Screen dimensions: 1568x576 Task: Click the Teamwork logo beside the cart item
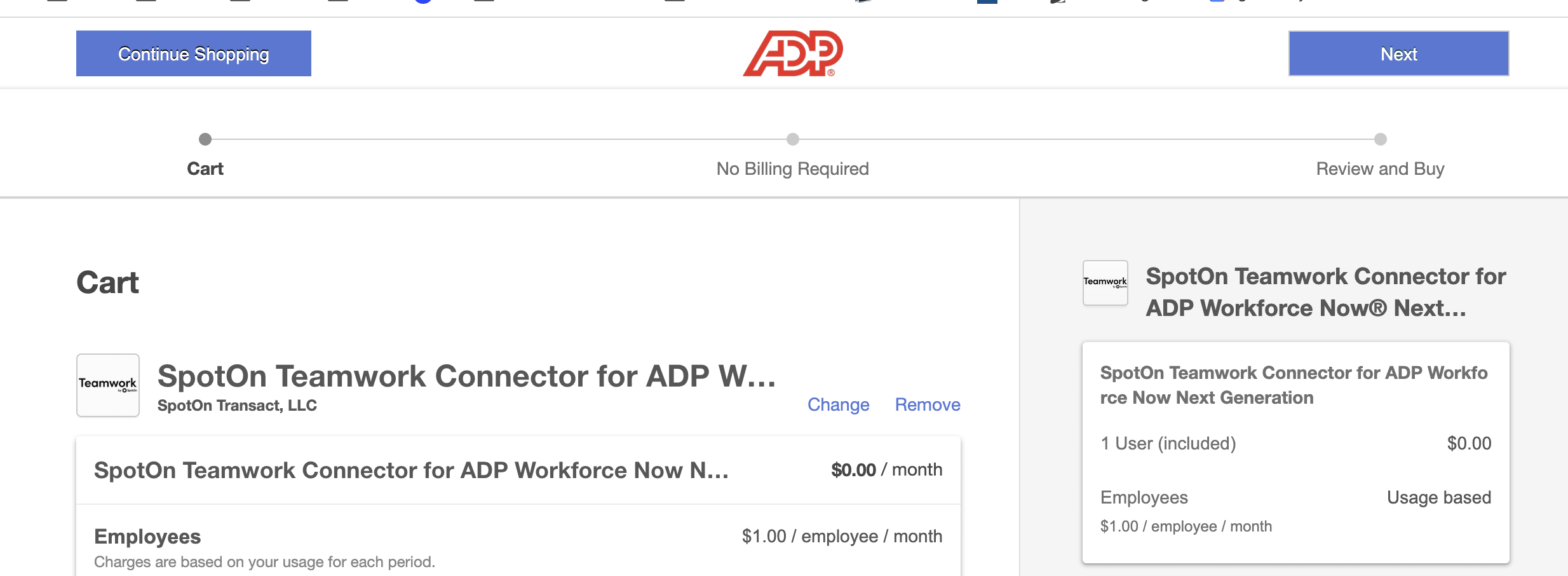108,385
